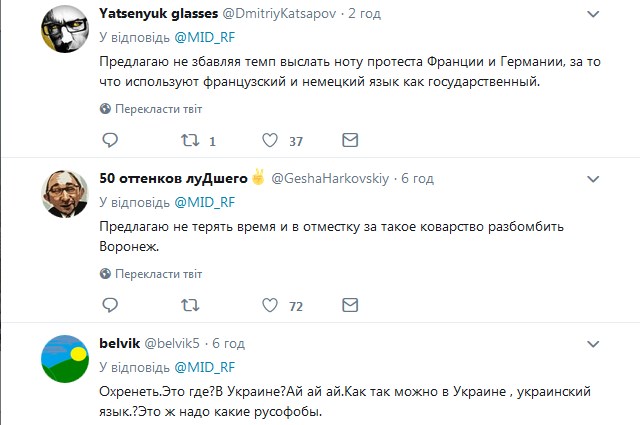Viewport: 640px width, 425px height.
Task: Expand menu chevron on 50 оттенков луДшего tweet
Action: pyautogui.click(x=594, y=180)
